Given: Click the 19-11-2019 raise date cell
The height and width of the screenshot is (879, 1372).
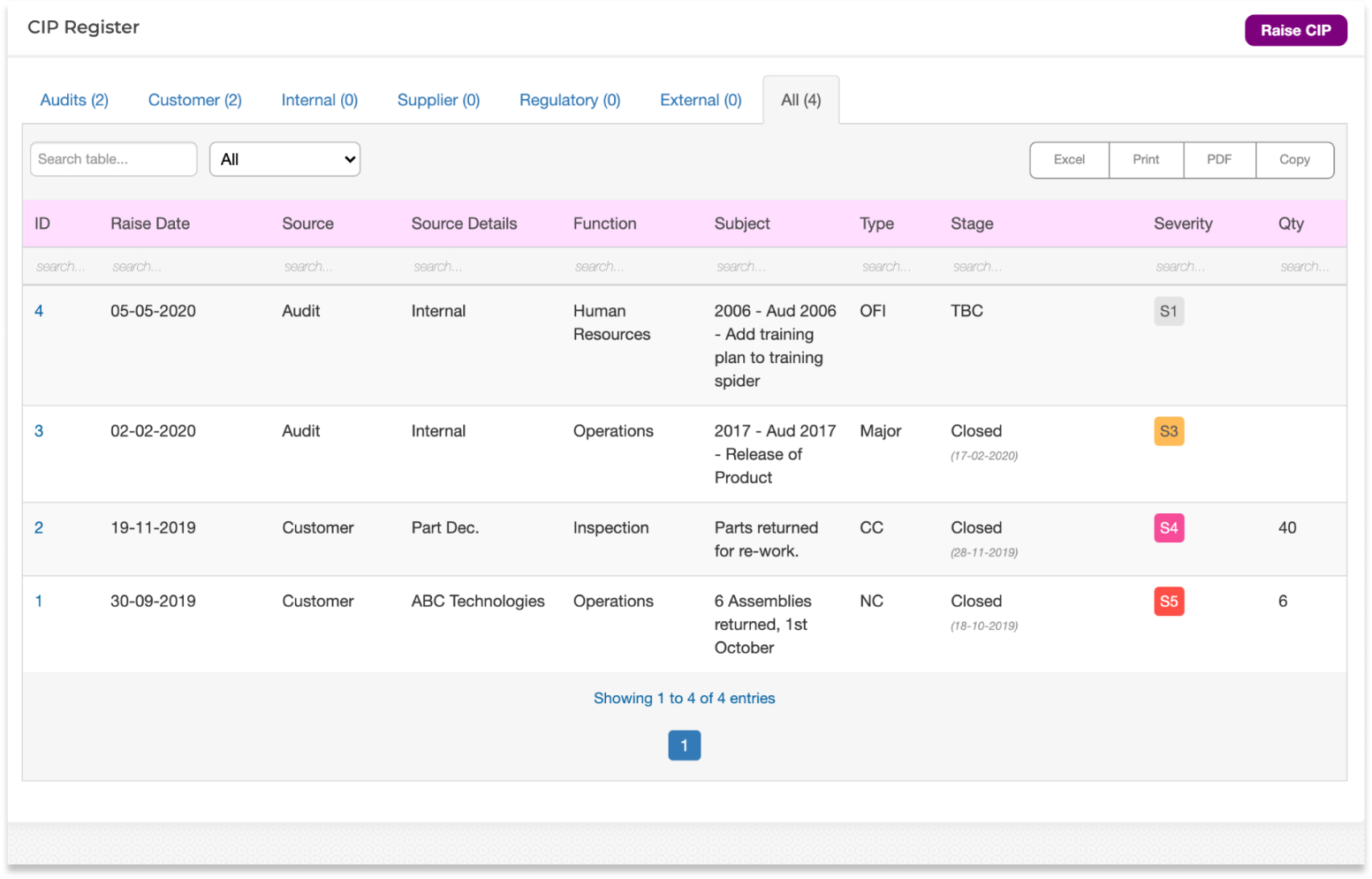Looking at the screenshot, I should (153, 527).
